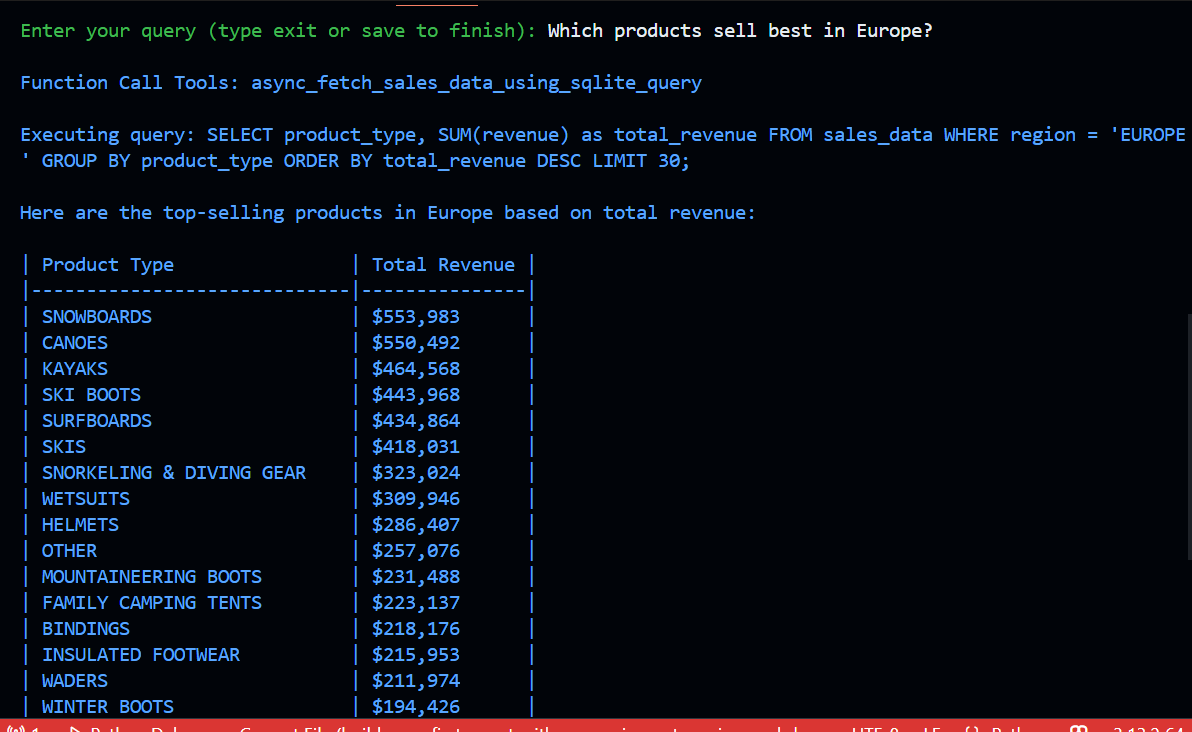Click the 'Executing query' SQL statement line
Viewport: 1192px width, 732px height.
(x=600, y=135)
